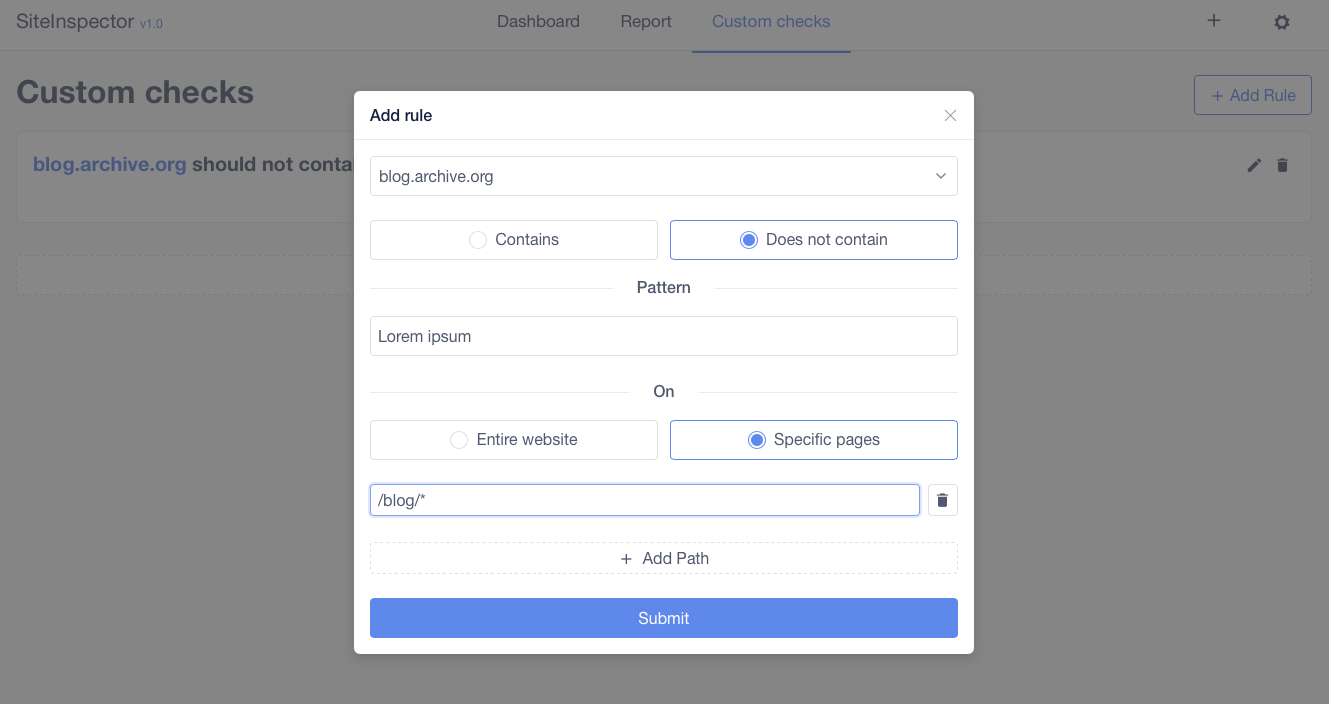
Task: Select the Contains radio button
Action: (513, 239)
